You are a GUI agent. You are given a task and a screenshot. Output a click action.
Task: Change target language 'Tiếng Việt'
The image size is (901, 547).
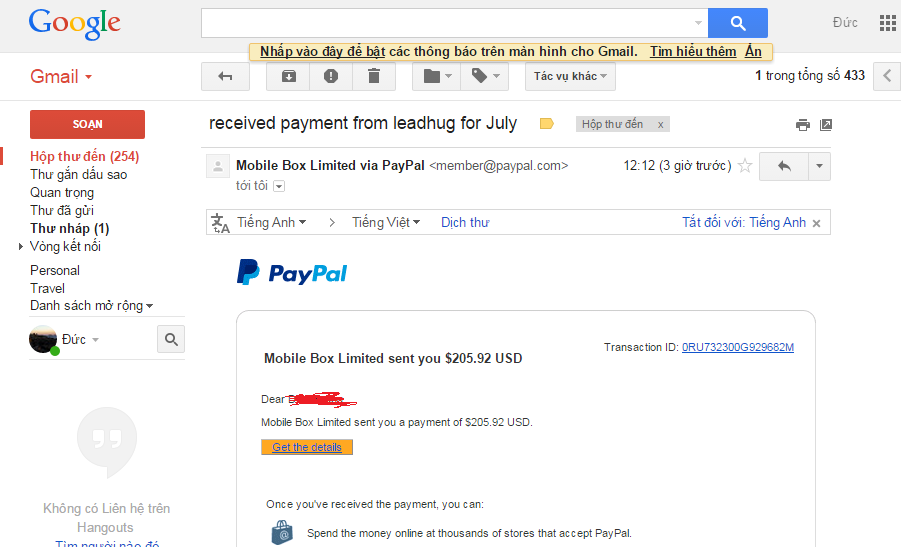pyautogui.click(x=386, y=222)
